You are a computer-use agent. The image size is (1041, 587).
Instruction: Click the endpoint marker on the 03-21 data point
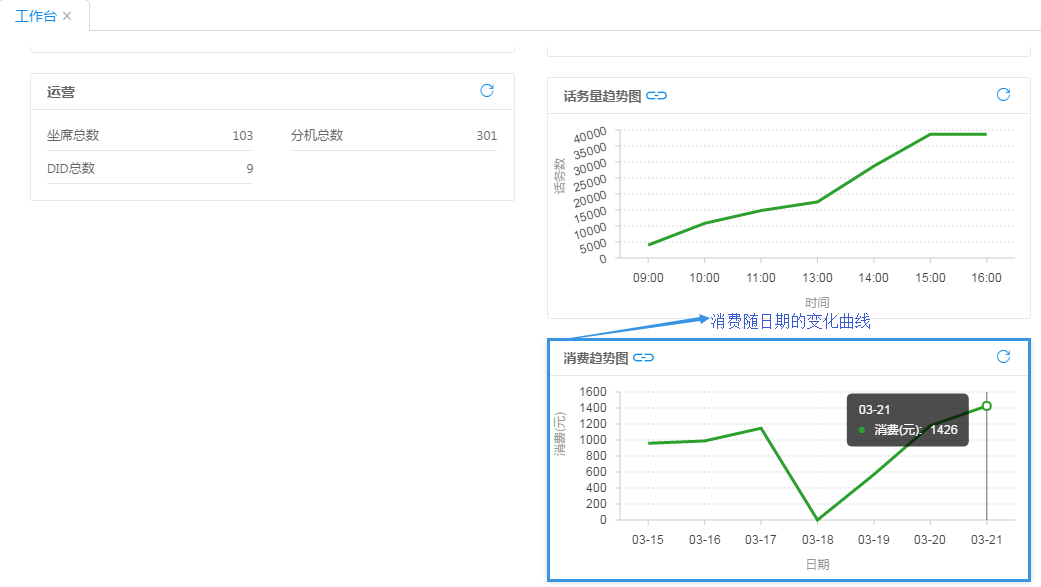986,405
